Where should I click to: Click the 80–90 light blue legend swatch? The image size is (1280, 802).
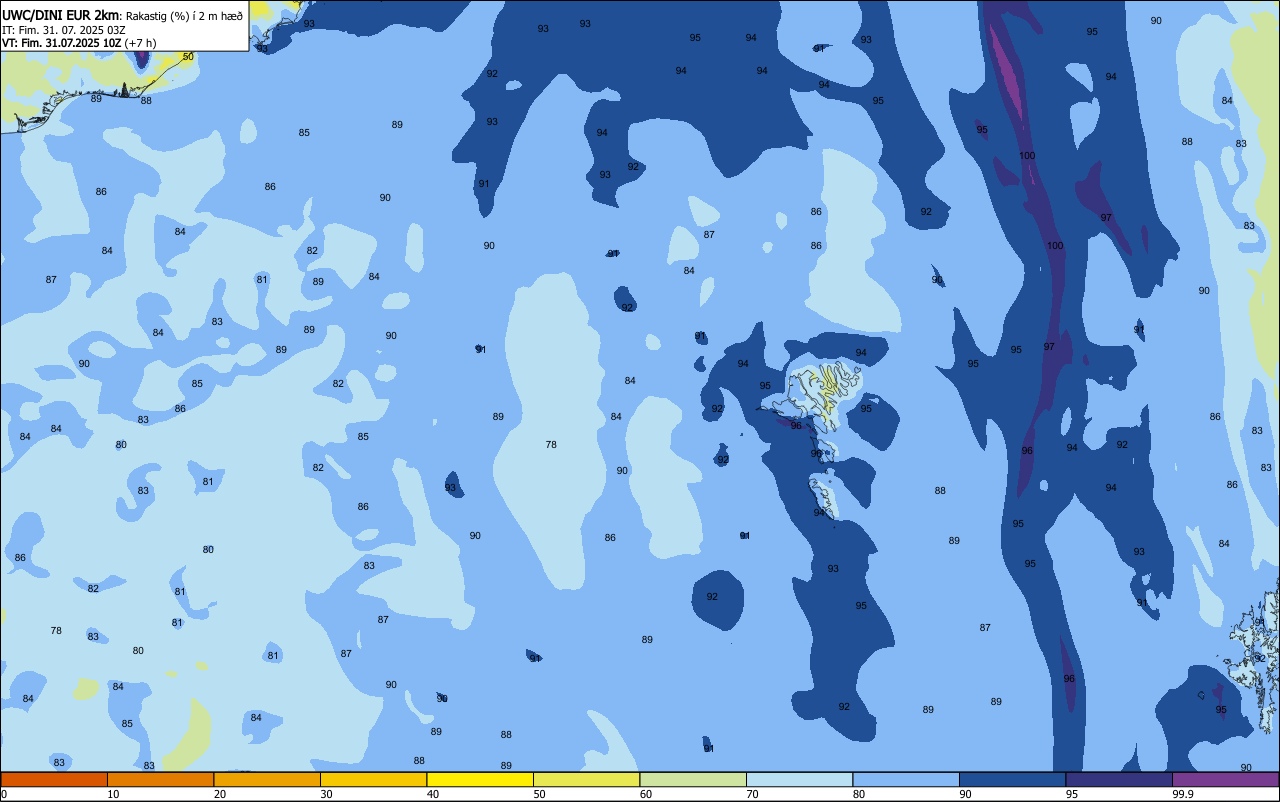pos(906,779)
